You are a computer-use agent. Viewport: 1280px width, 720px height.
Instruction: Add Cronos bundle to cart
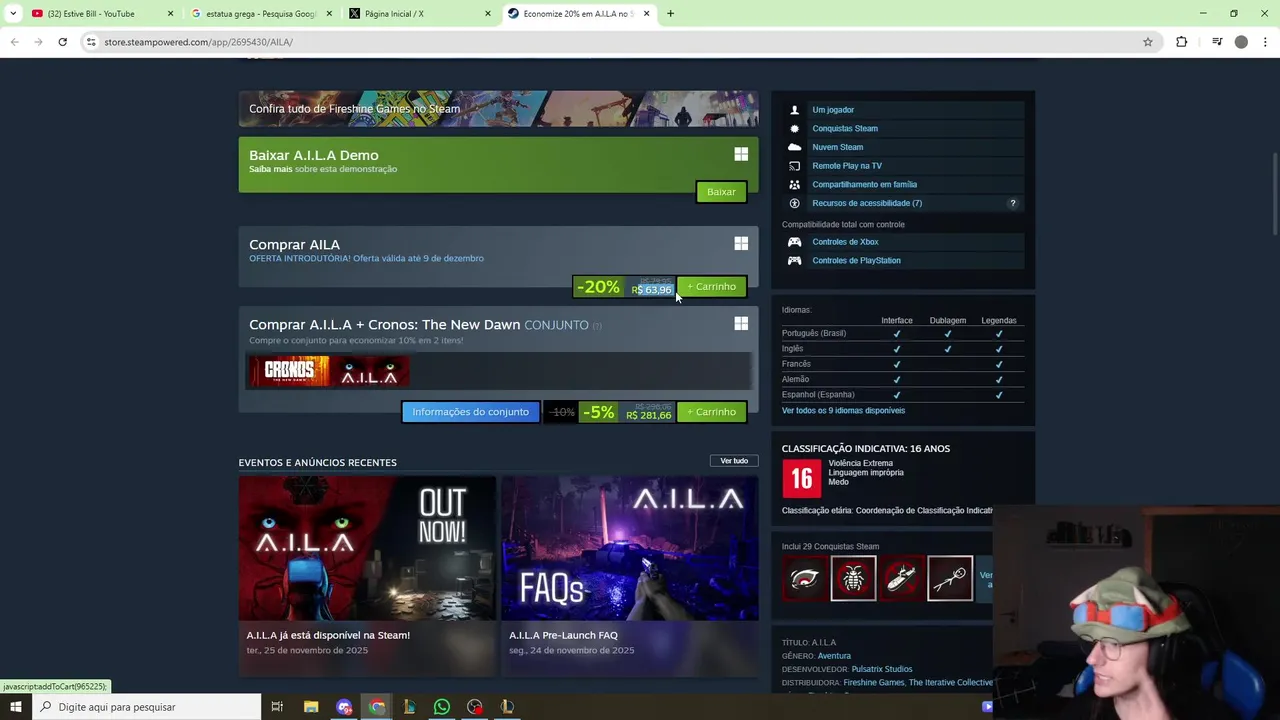pyautogui.click(x=711, y=412)
